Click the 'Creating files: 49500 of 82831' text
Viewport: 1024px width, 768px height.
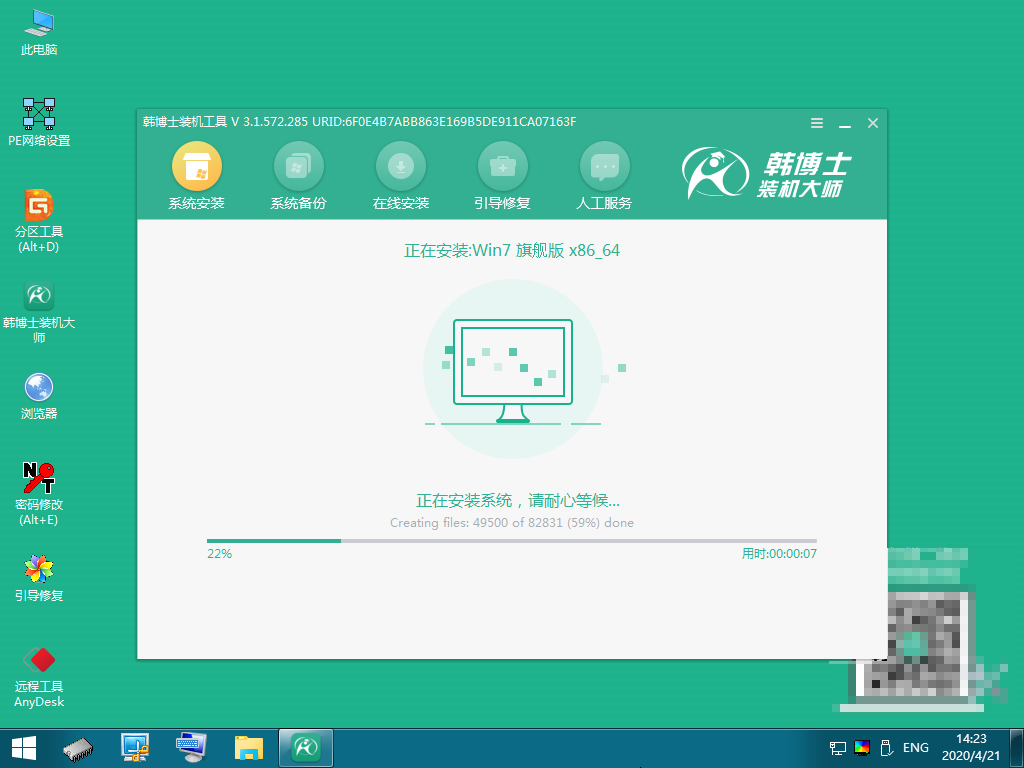pos(479,522)
